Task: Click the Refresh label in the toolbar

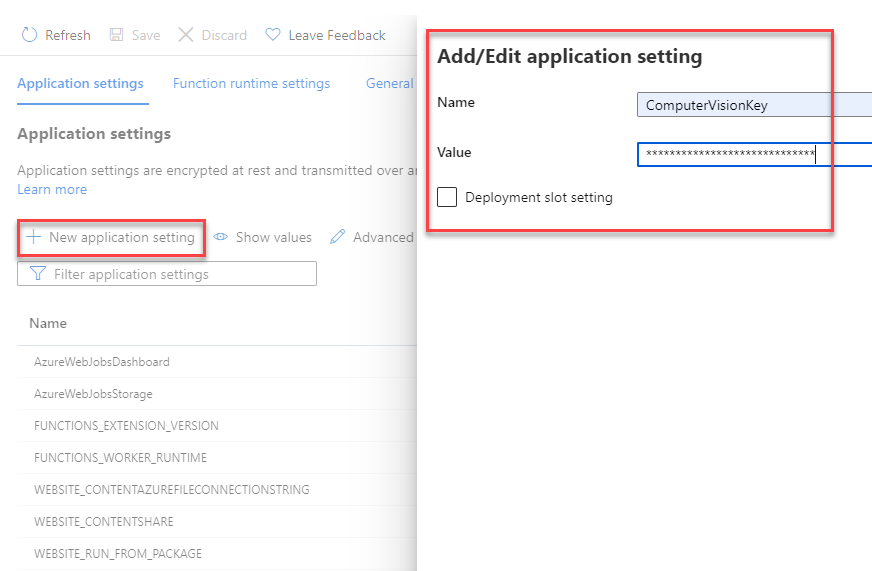Action: click(x=68, y=35)
